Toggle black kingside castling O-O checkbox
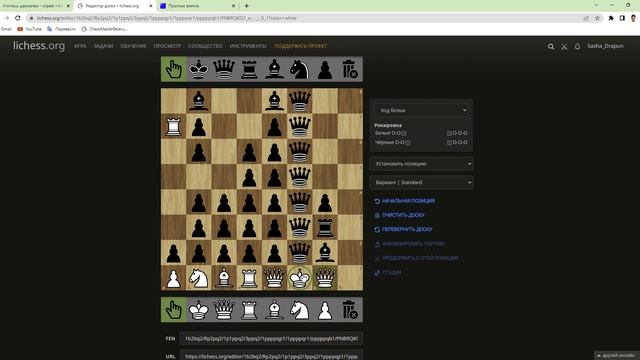 407,142
